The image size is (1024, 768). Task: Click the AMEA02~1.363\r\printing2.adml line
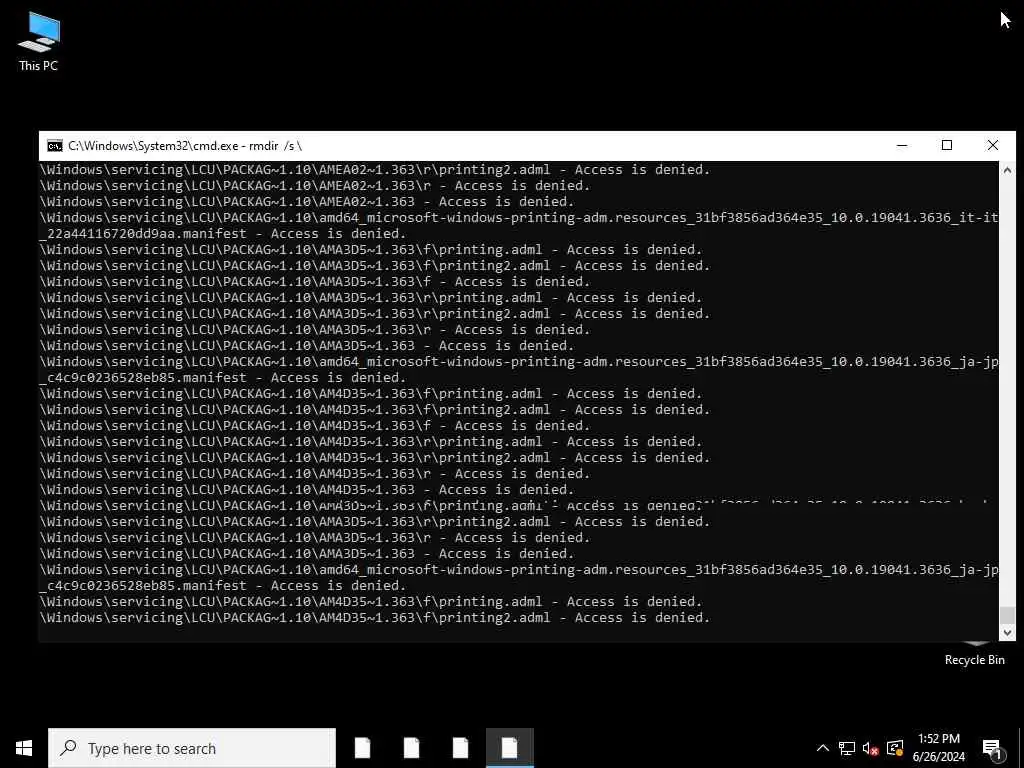pos(375,170)
